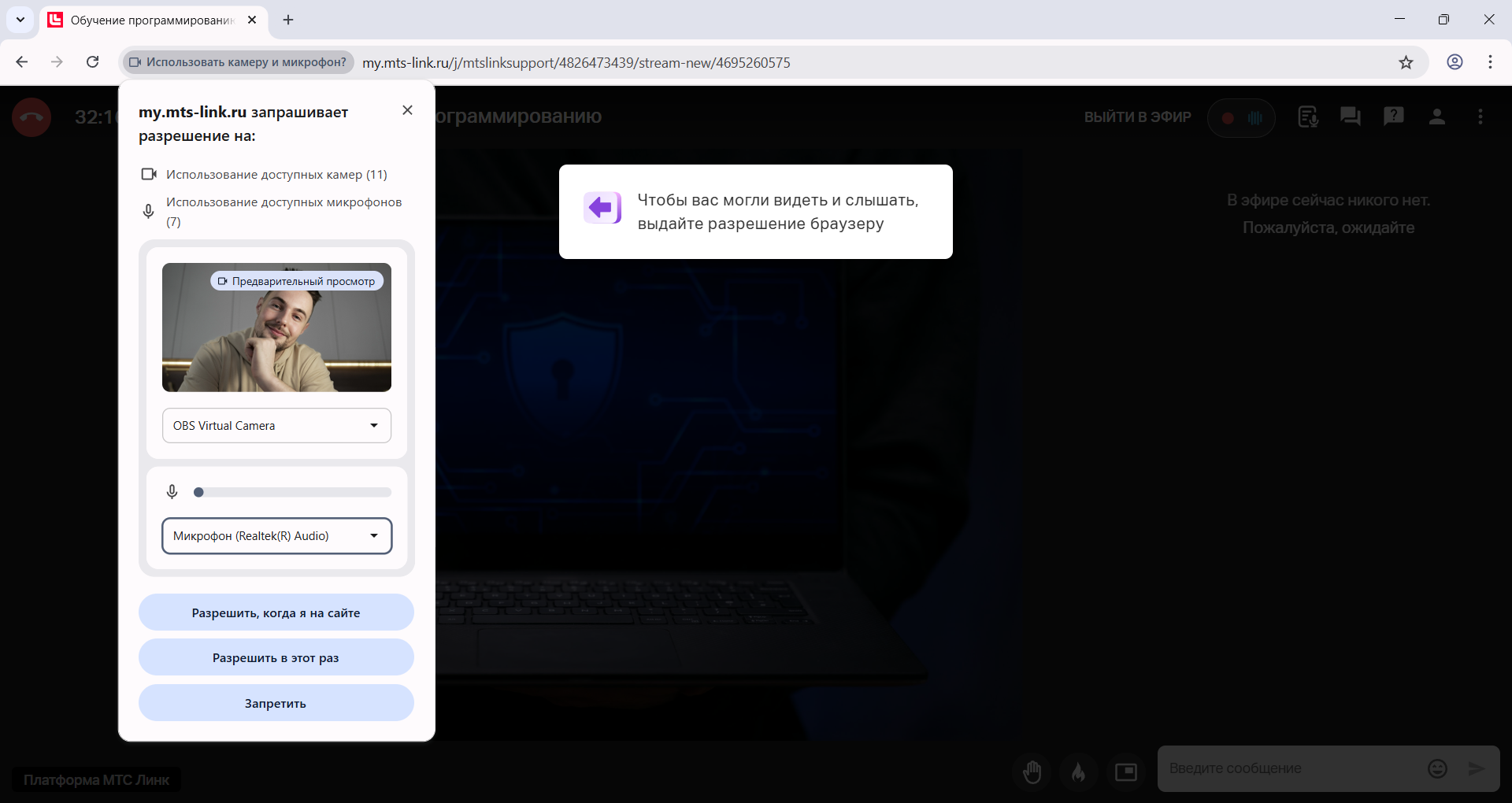Open a new browser tab
1512x803 pixels.
tap(288, 20)
